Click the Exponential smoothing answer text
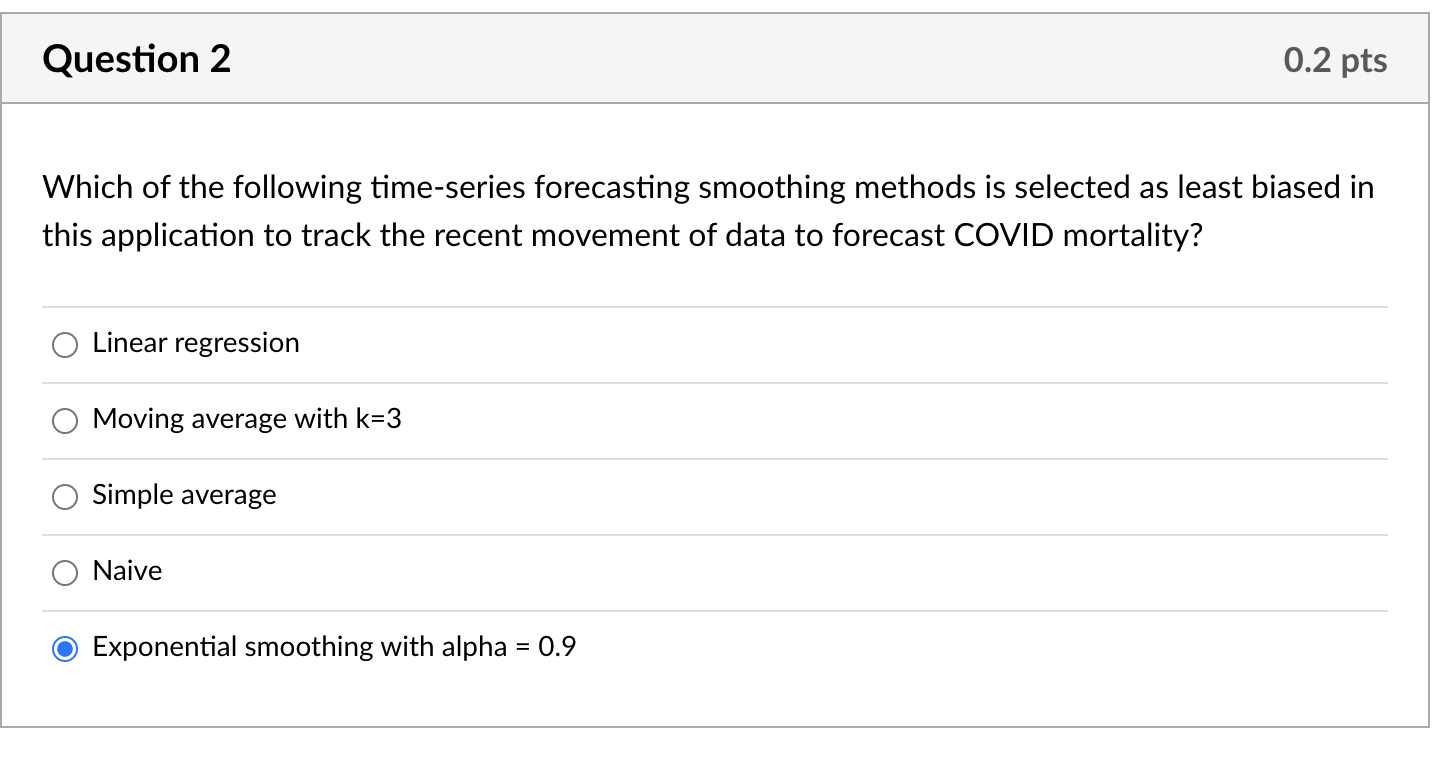 click(x=334, y=647)
